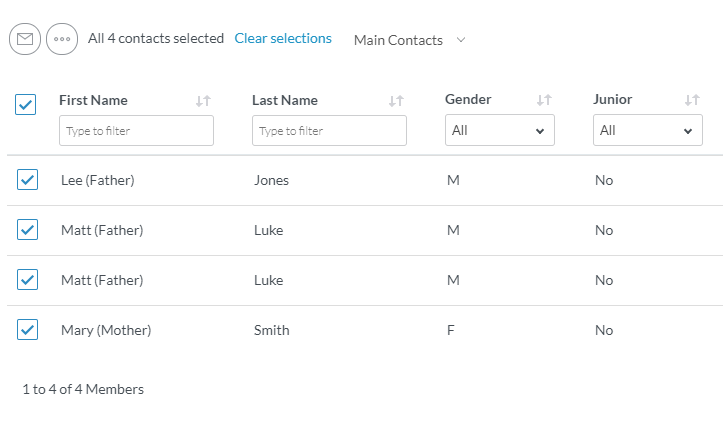Uncheck the Mary (Mother) Smith row

pyautogui.click(x=27, y=330)
